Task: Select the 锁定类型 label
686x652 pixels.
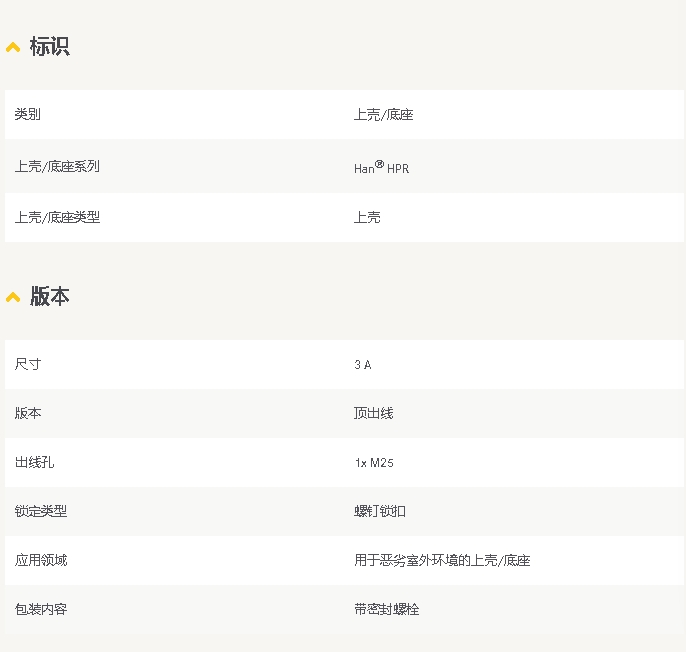Action: [41, 511]
